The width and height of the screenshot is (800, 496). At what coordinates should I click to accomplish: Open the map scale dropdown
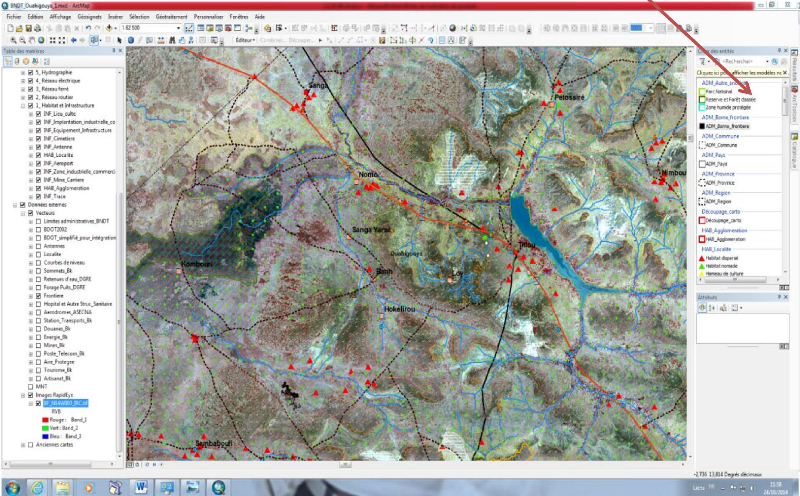click(x=178, y=28)
